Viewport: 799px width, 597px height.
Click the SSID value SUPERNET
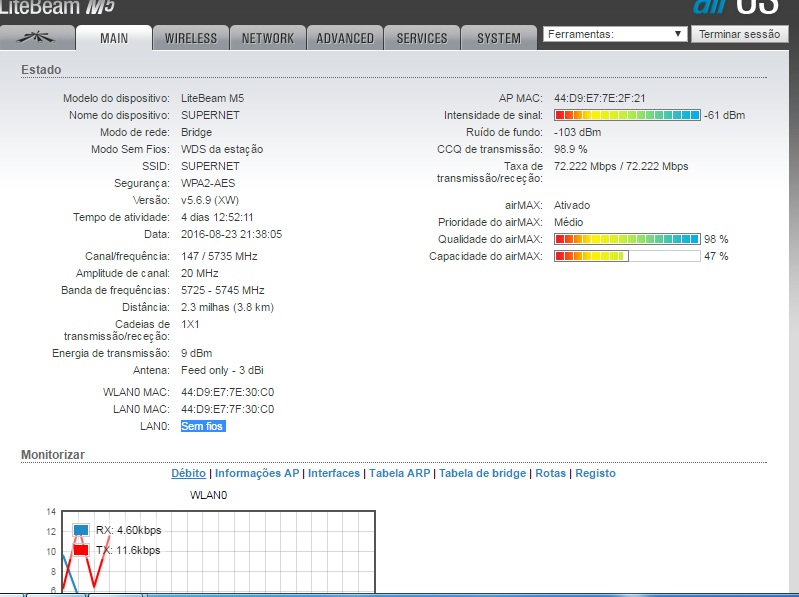pos(210,166)
